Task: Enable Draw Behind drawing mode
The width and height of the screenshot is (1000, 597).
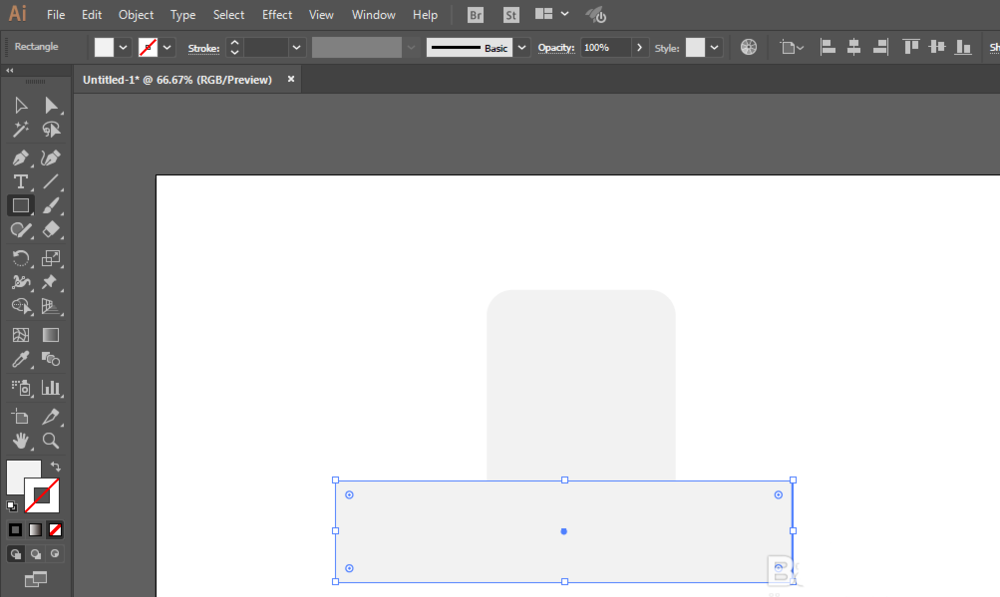Action: [36, 554]
